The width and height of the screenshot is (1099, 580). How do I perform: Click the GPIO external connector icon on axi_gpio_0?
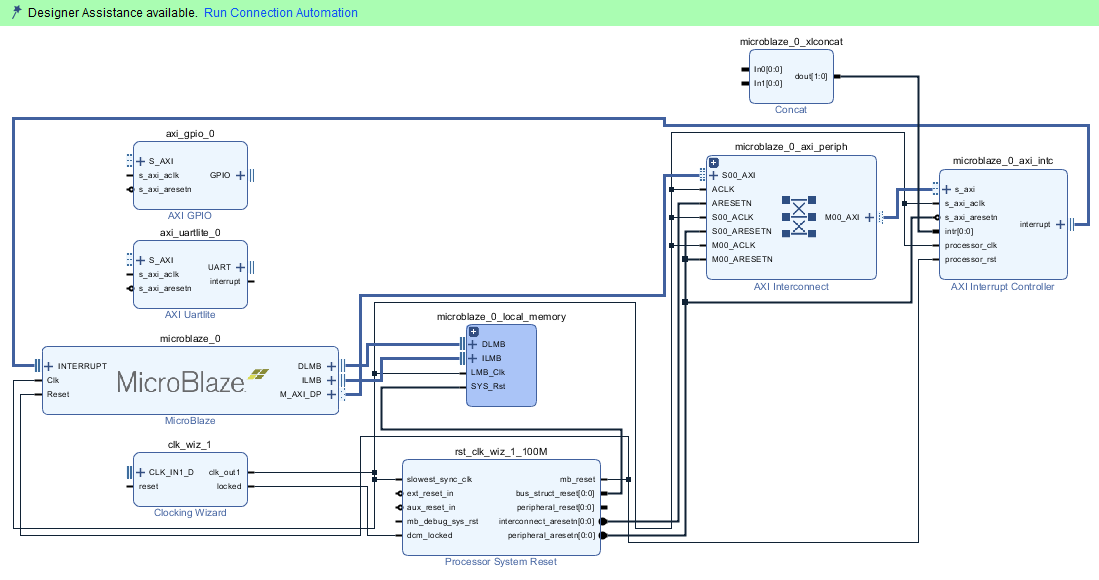pos(250,175)
